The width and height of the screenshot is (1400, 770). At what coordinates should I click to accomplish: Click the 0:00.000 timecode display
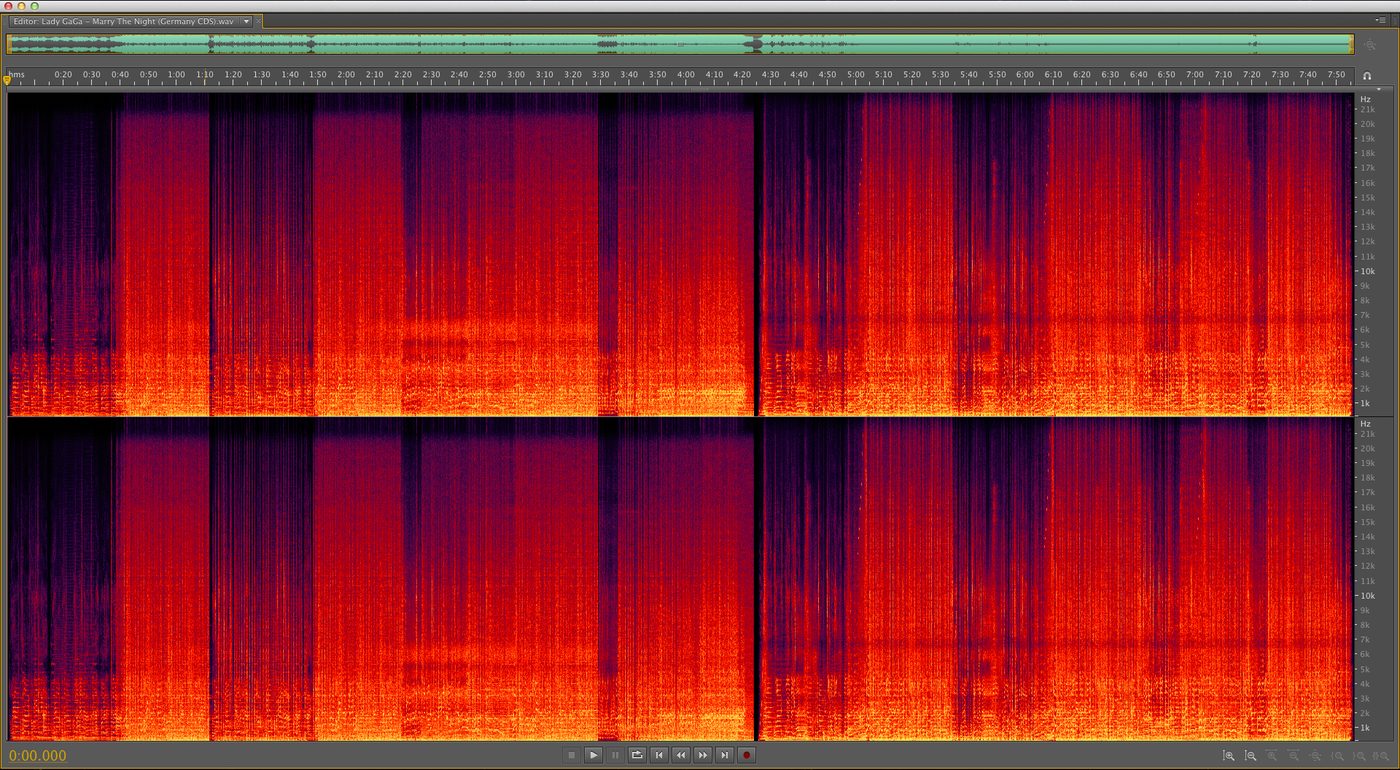[x=38, y=756]
